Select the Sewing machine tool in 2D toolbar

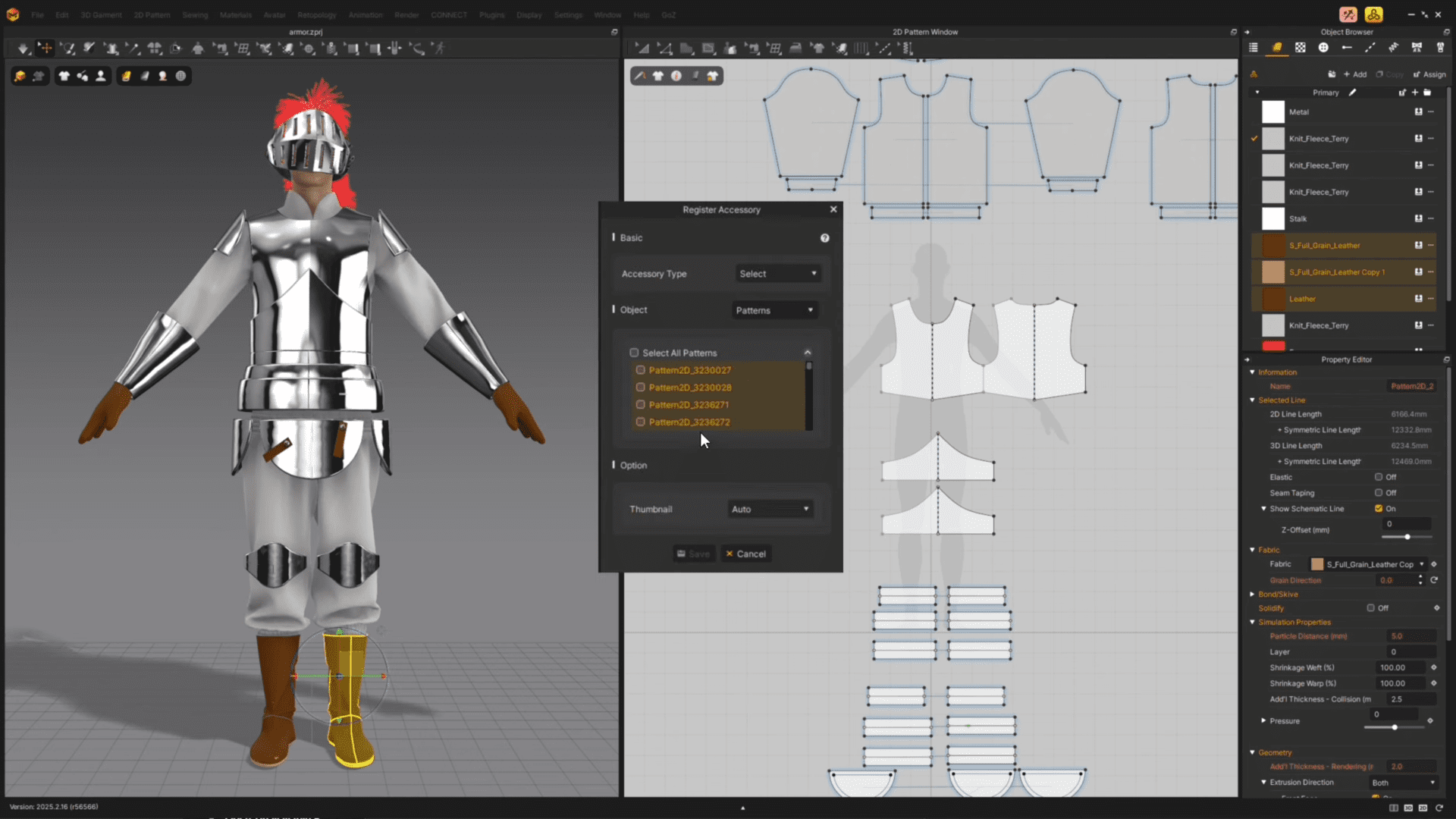pos(755,48)
